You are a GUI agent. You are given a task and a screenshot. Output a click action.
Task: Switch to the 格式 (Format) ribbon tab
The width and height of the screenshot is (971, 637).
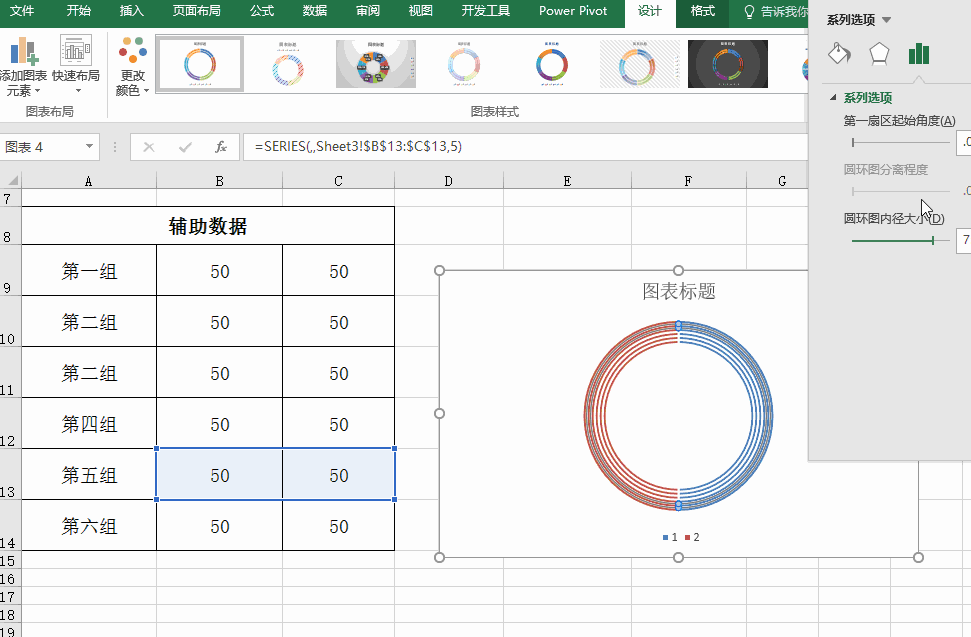[x=703, y=11]
